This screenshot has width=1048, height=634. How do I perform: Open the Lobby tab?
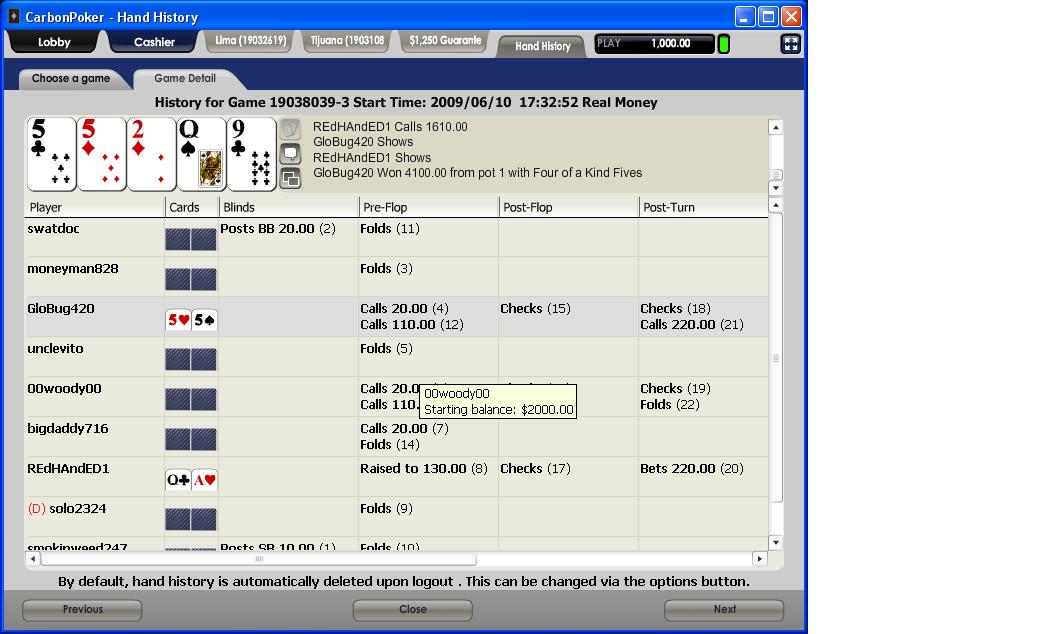[x=53, y=42]
